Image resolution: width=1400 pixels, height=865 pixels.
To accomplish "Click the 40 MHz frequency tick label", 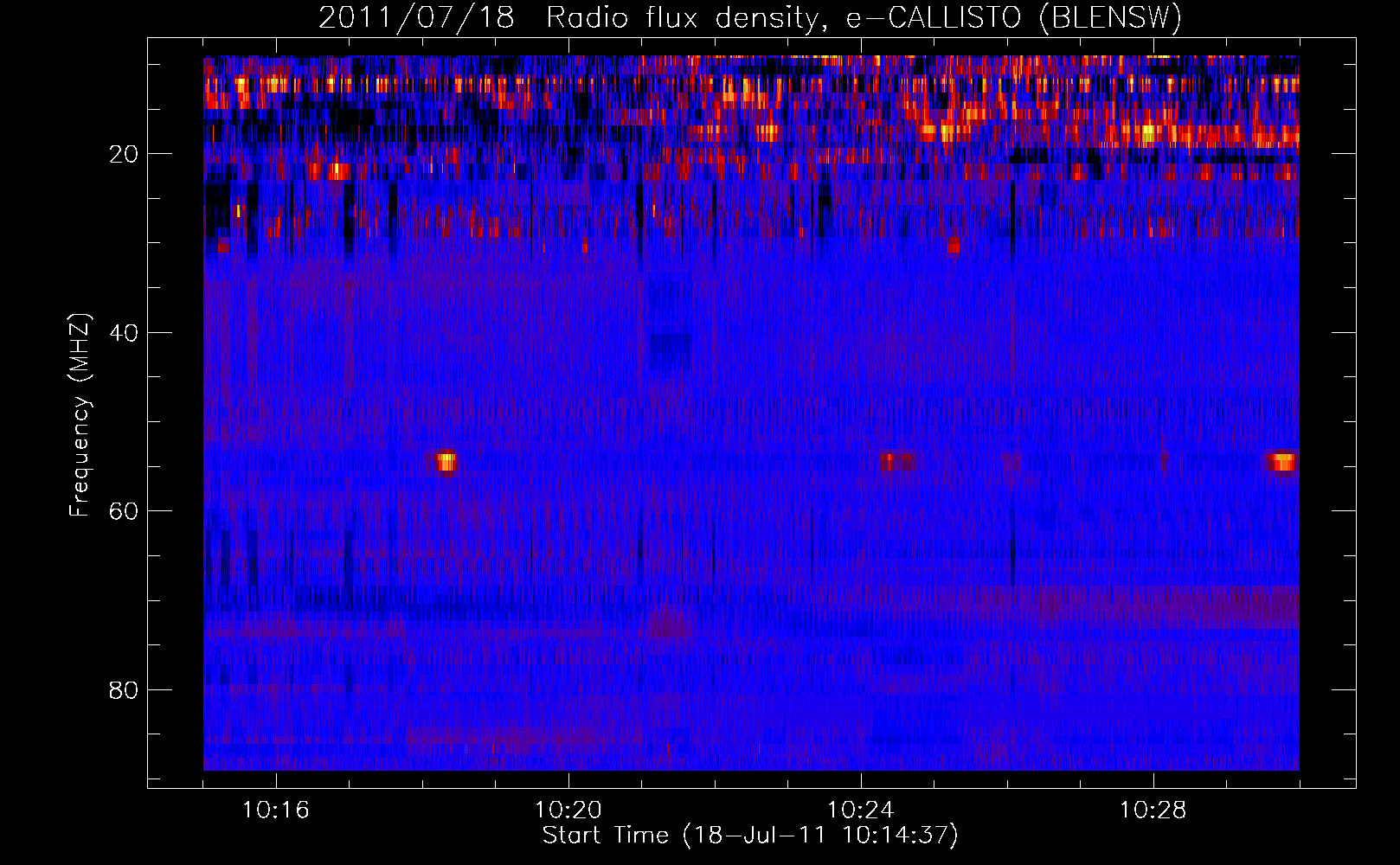I will tap(124, 333).
